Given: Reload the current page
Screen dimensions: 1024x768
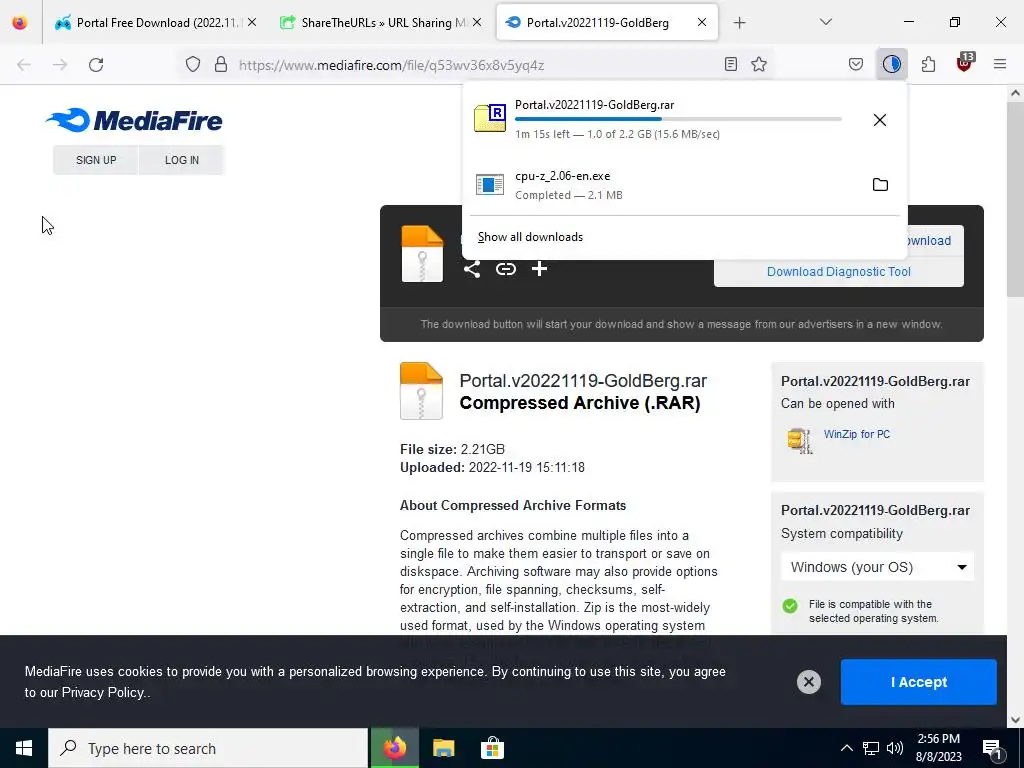Looking at the screenshot, I should pyautogui.click(x=96, y=64).
